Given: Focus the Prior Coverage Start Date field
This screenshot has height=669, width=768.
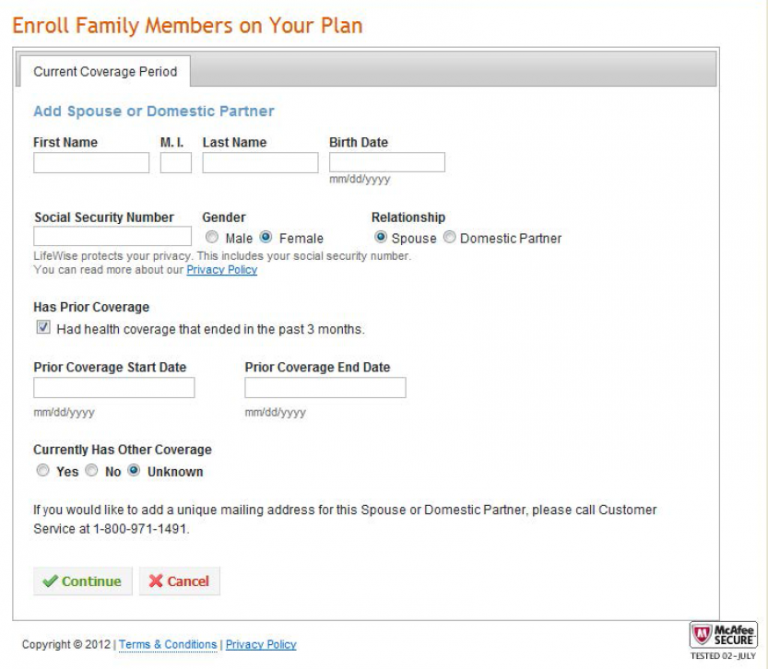Looking at the screenshot, I should (x=114, y=388).
